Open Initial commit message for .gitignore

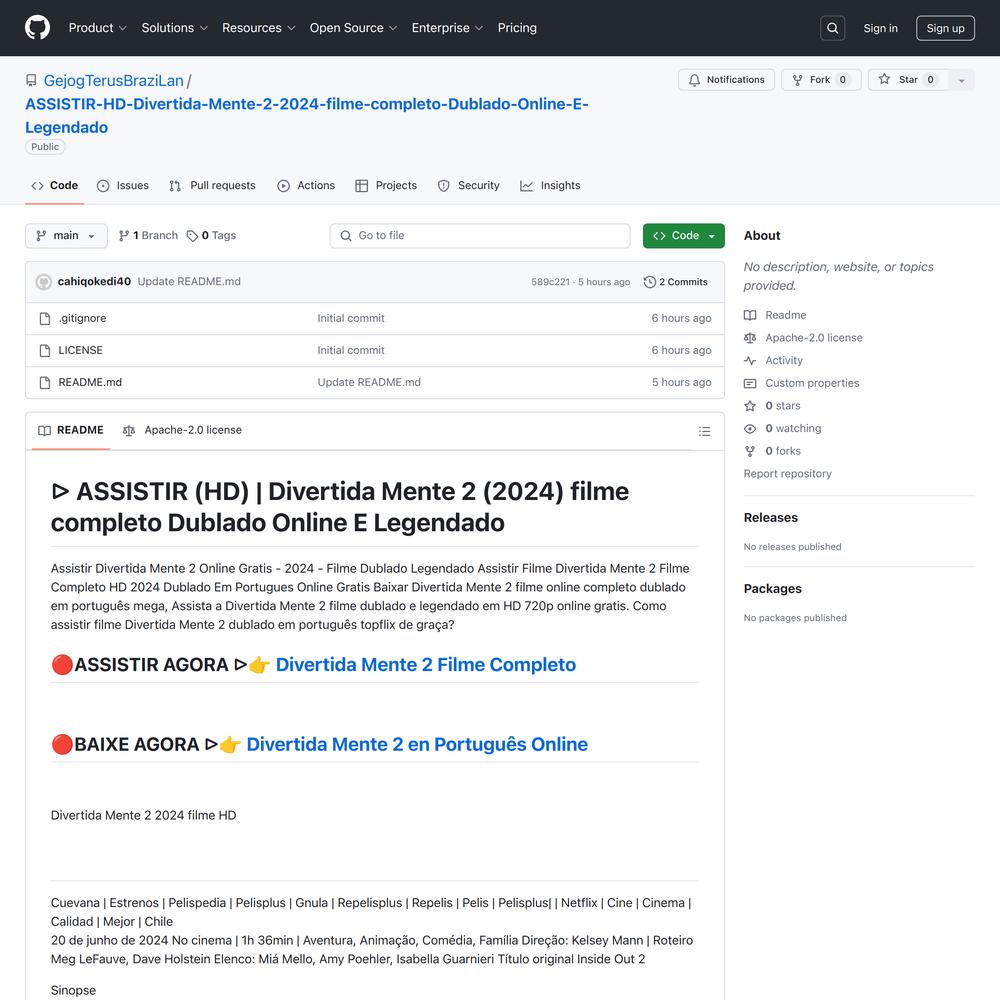pos(351,318)
